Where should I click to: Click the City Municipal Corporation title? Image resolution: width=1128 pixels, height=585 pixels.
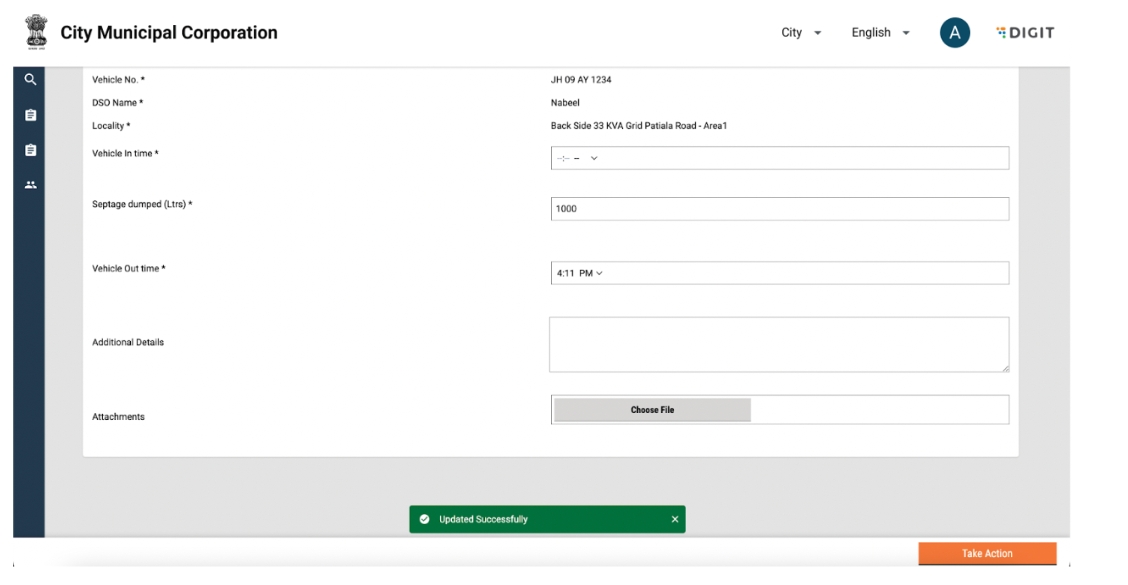coord(169,33)
